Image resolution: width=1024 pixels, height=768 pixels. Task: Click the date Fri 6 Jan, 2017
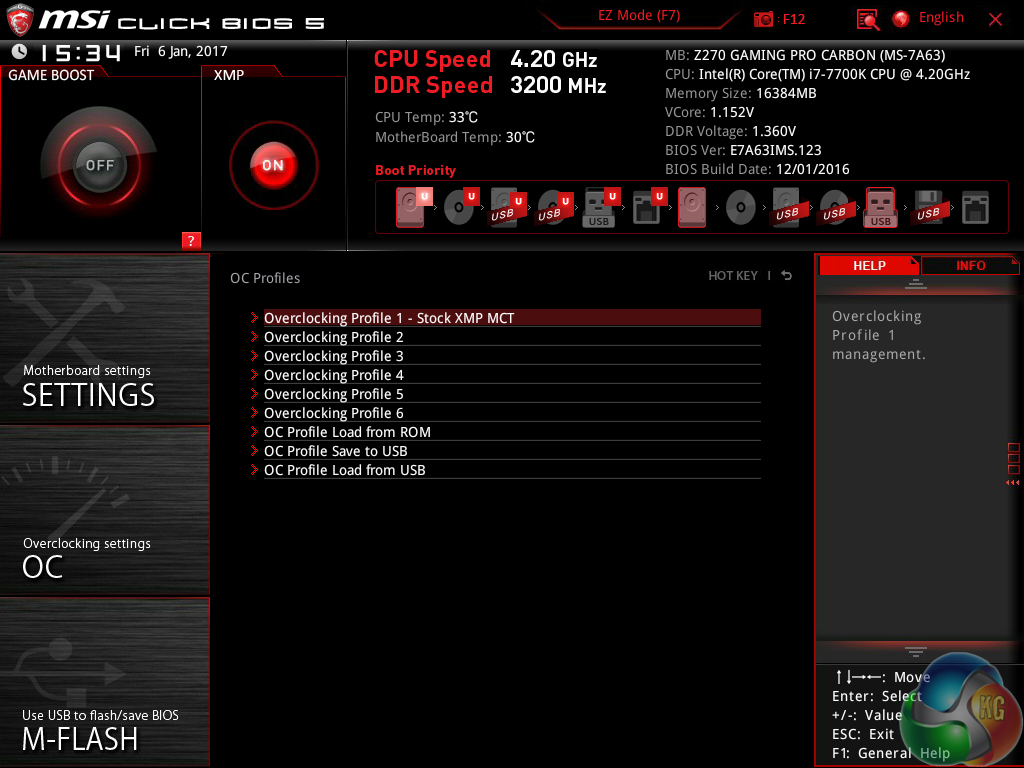tap(181, 51)
